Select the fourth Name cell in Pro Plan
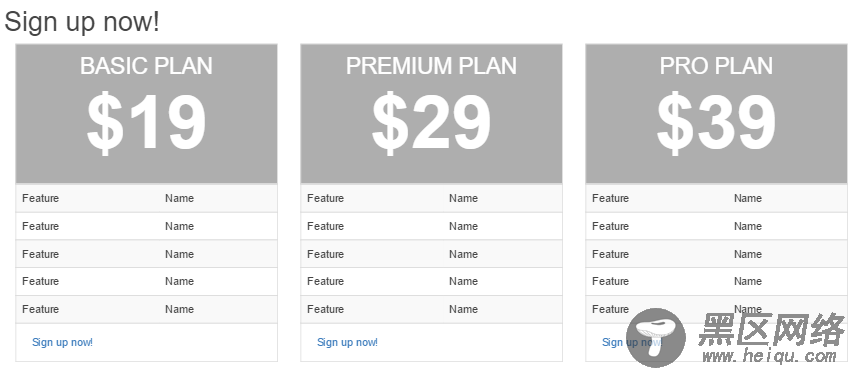Image resolution: width=858 pixels, height=373 pixels. pos(748,282)
